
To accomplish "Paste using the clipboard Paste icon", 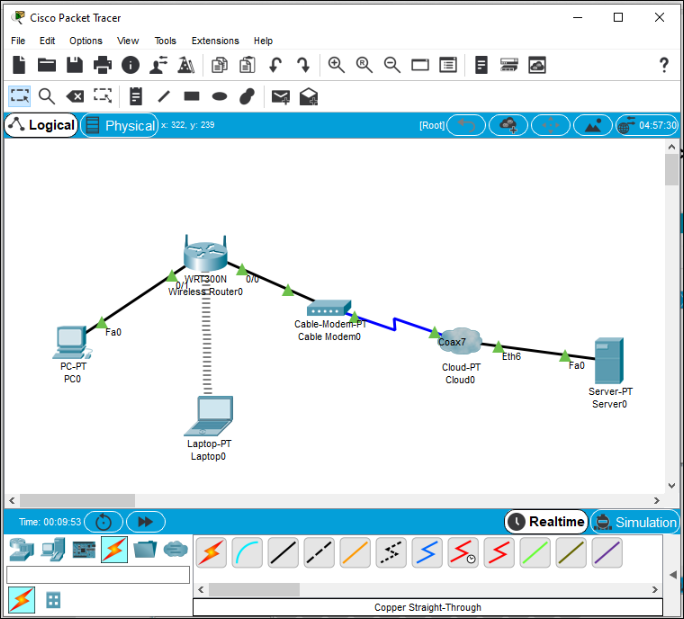I will 247,65.
